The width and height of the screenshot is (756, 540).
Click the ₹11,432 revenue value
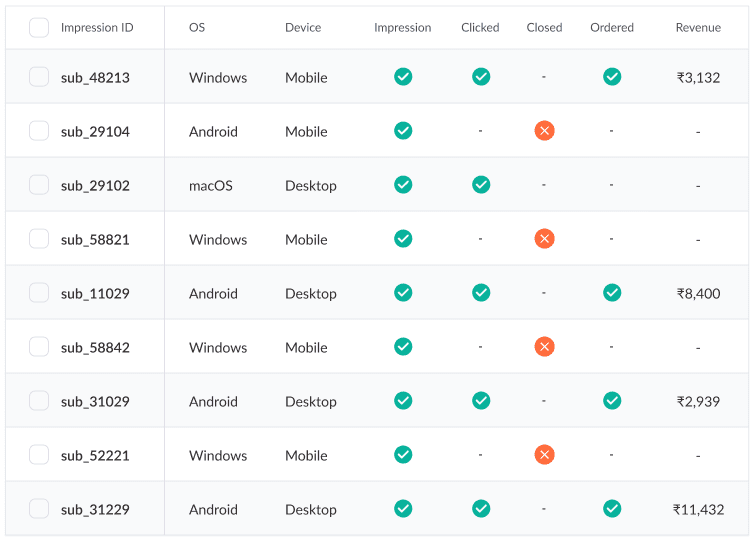[x=698, y=510]
